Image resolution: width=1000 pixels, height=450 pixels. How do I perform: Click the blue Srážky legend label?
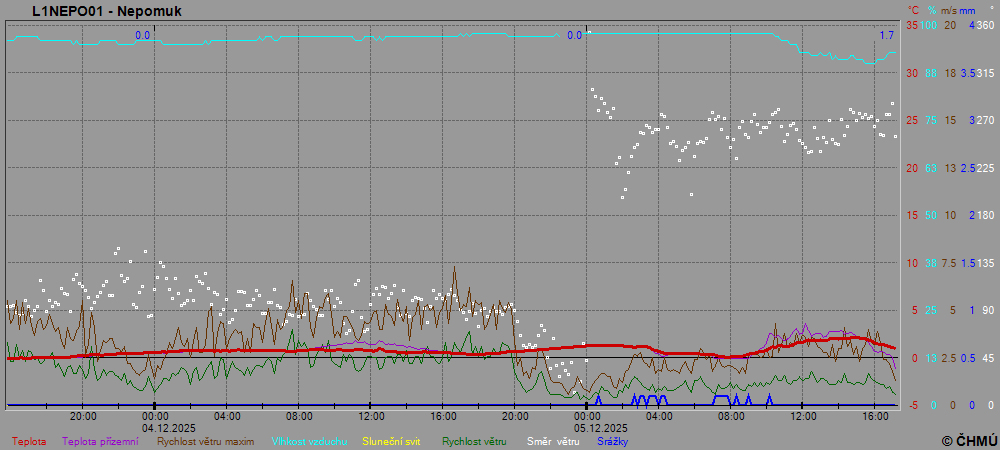point(613,441)
